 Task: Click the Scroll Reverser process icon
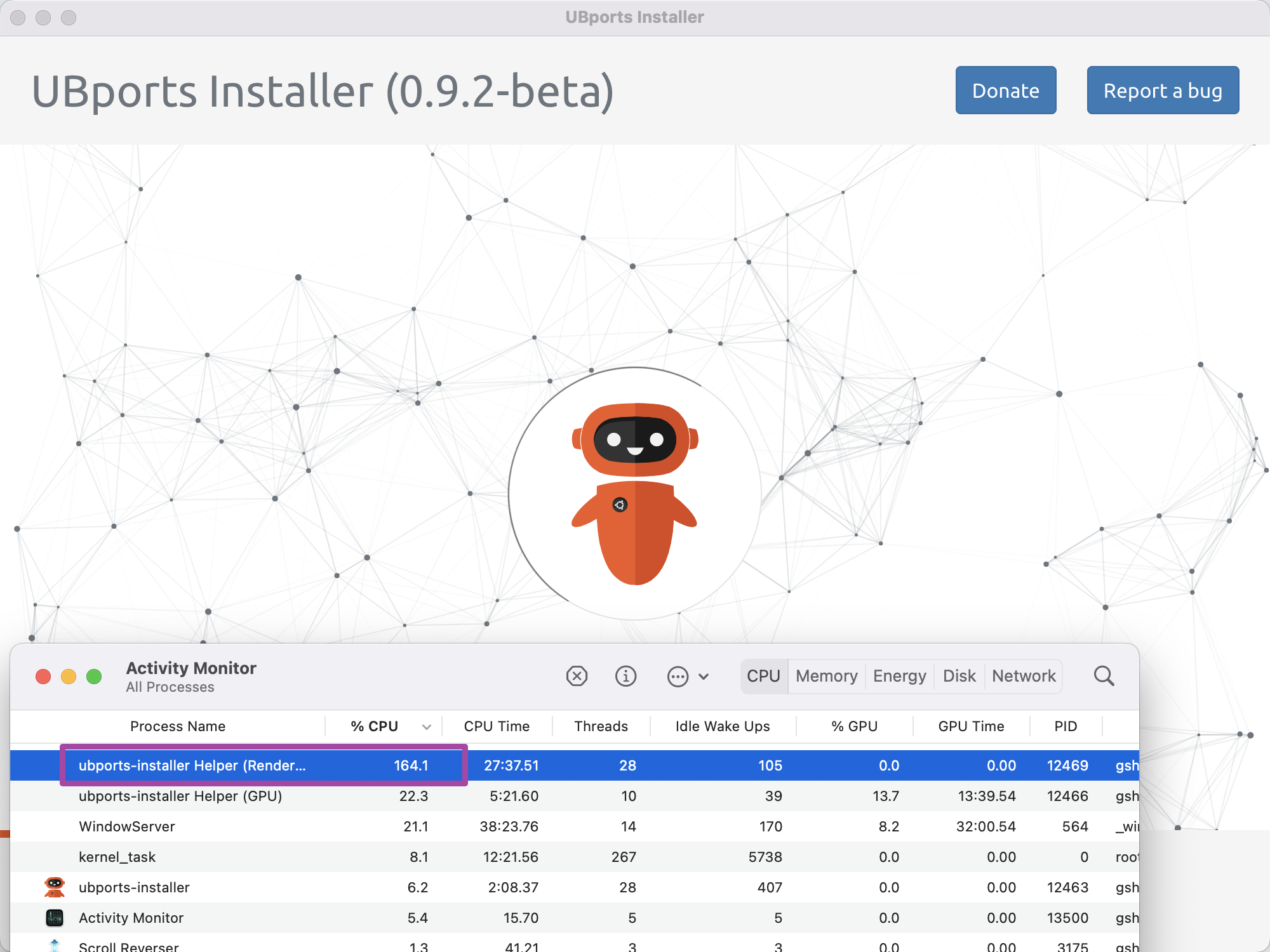[54, 946]
